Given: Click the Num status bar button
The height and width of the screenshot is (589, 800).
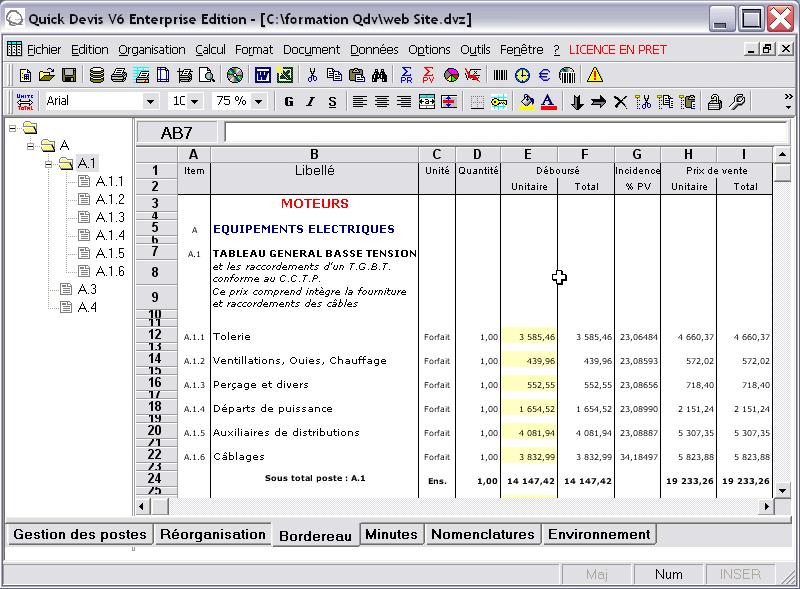Looking at the screenshot, I should coord(668,574).
